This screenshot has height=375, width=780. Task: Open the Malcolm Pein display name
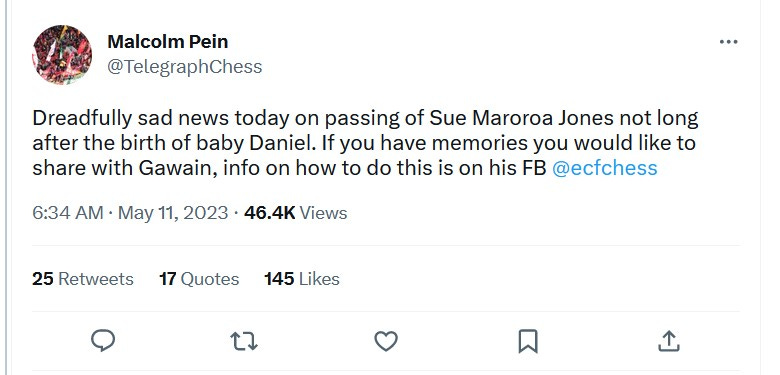(168, 42)
